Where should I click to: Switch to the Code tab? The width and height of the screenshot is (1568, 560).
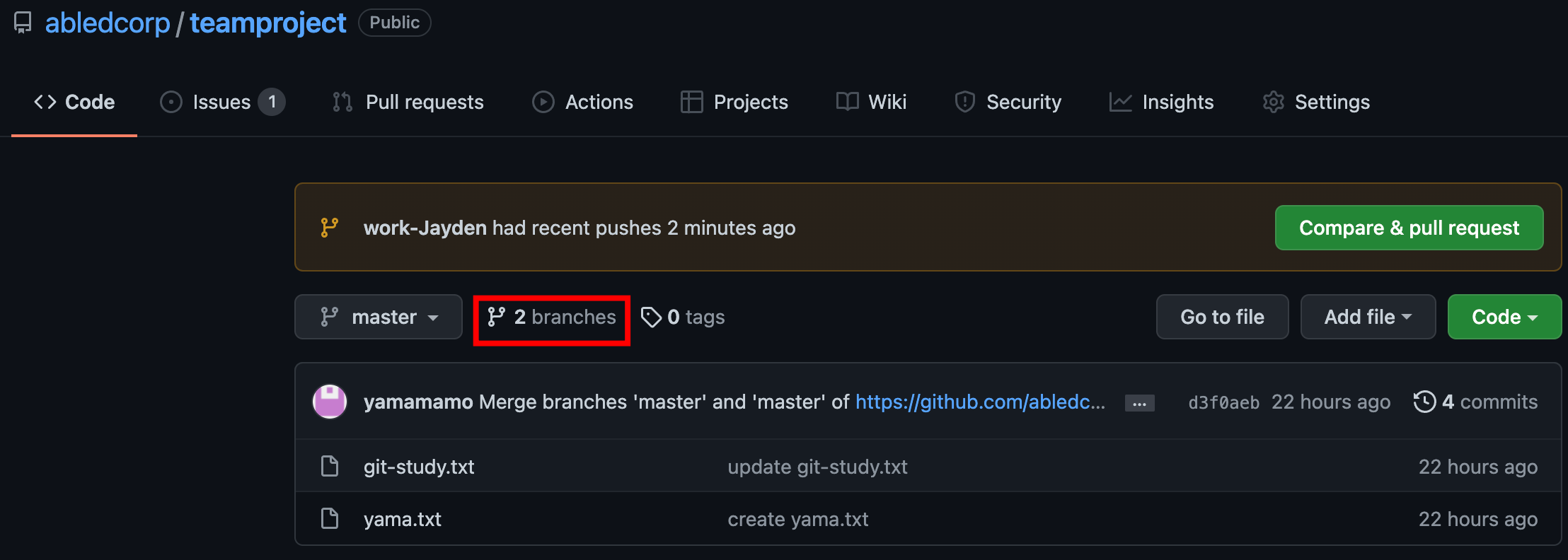pyautogui.click(x=74, y=102)
